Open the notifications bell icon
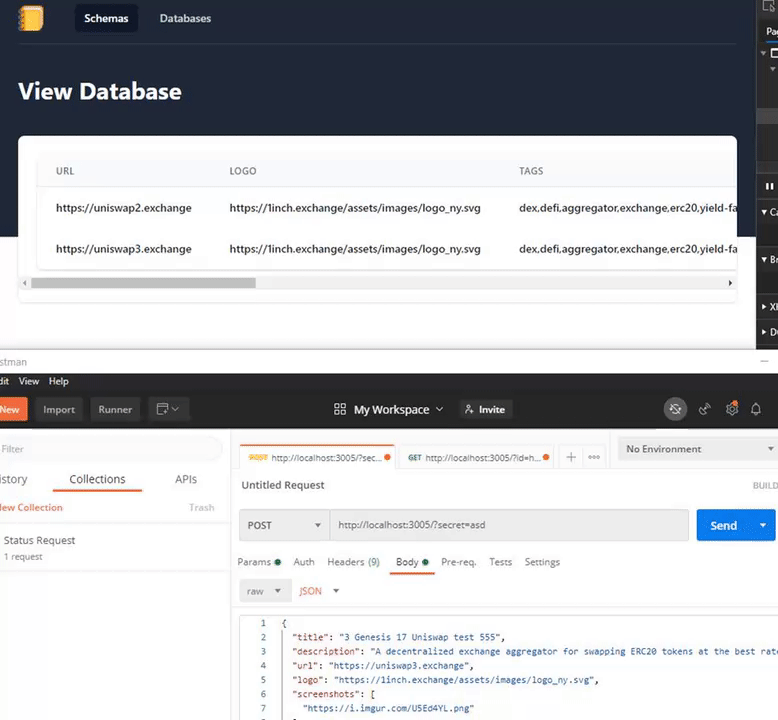The width and height of the screenshot is (778, 720). pyautogui.click(x=756, y=409)
